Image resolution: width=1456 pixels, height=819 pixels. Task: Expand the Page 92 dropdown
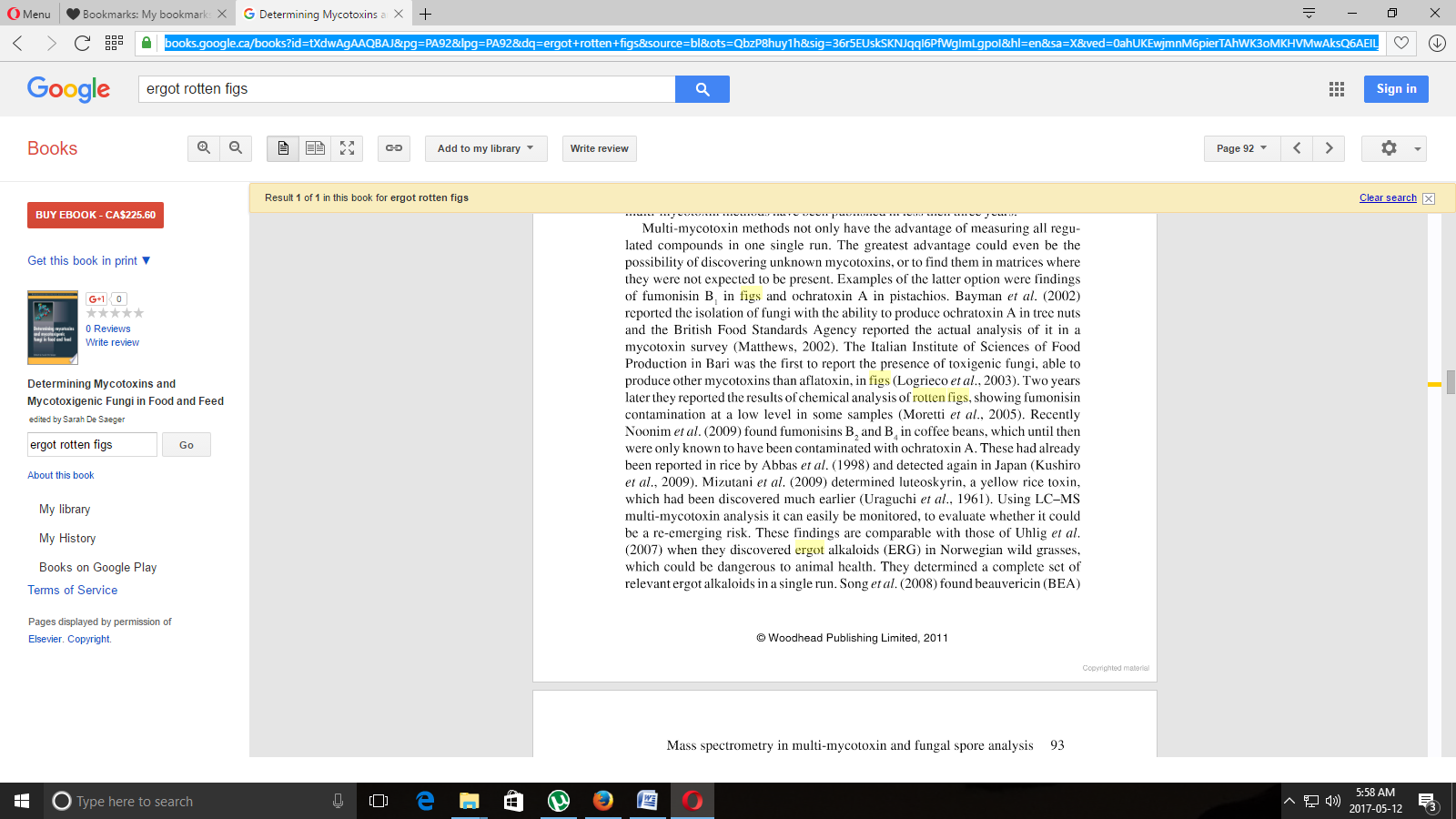point(1241,148)
